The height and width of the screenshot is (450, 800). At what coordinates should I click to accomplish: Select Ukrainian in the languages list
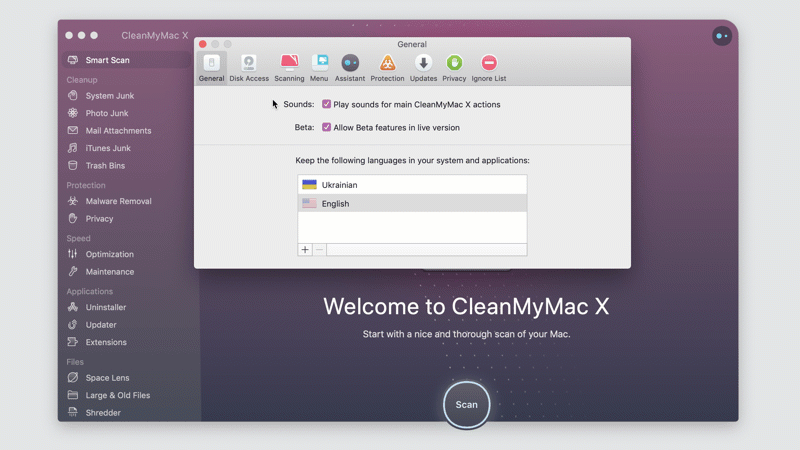pos(412,185)
